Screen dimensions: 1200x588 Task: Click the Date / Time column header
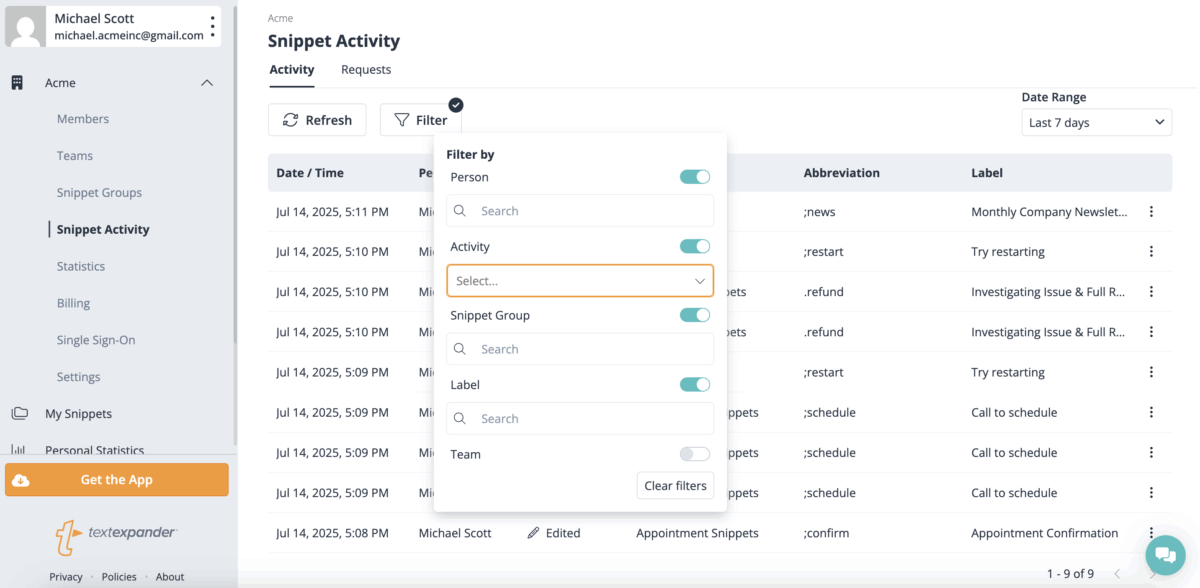(310, 173)
